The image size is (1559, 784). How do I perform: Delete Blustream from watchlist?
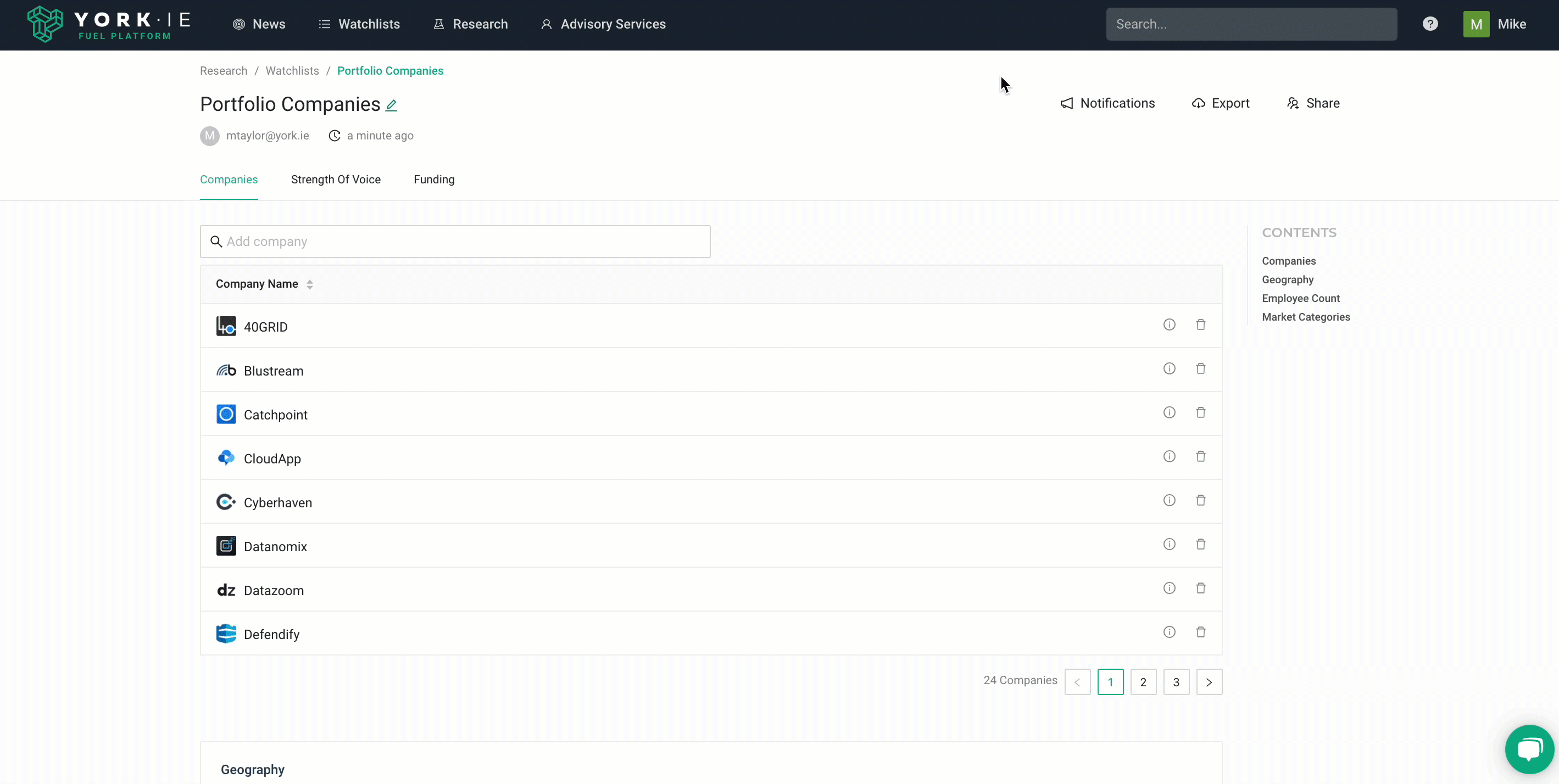click(1201, 369)
